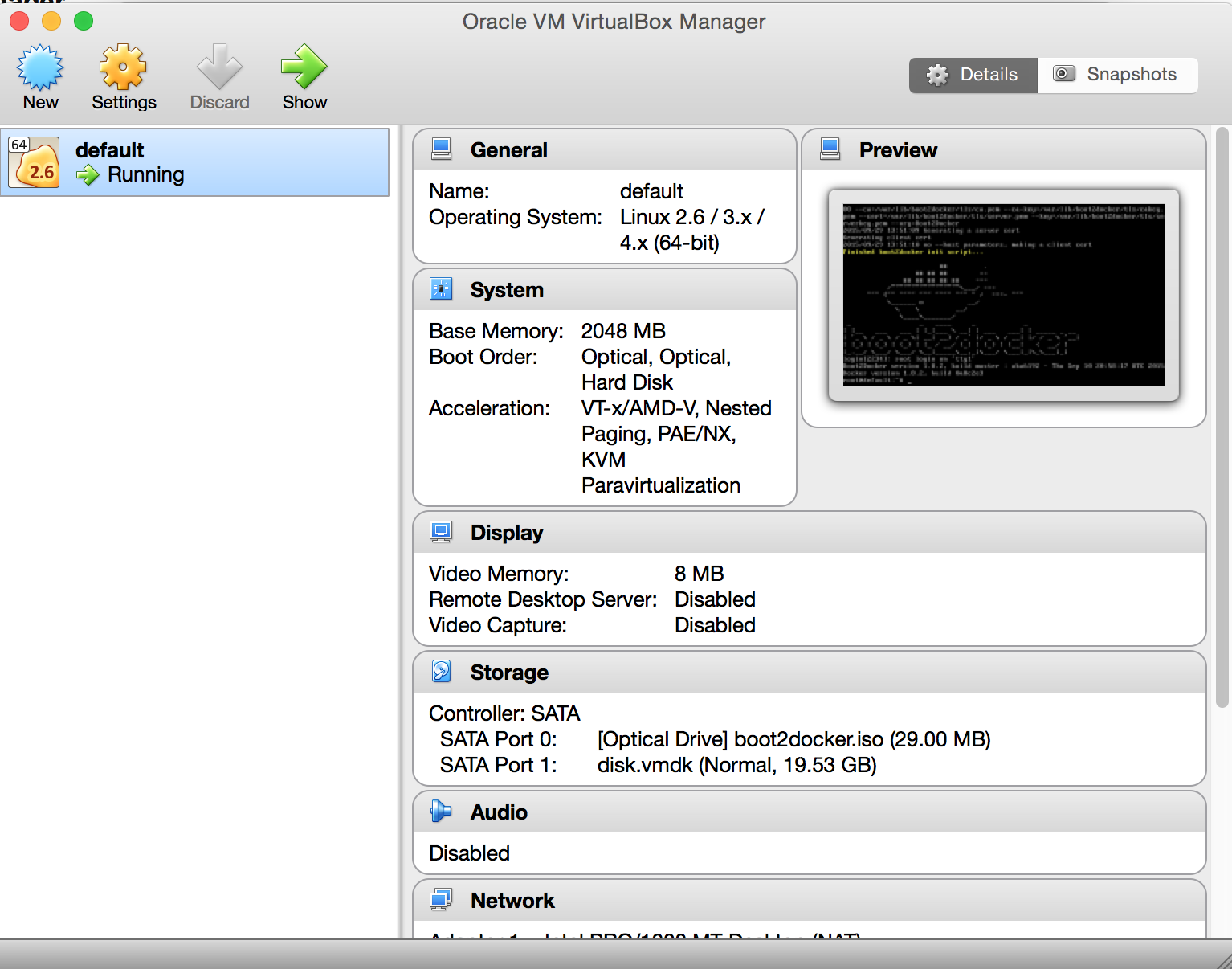This screenshot has width=1232, height=969.
Task: Click the Discard toolbar label
Action: pos(219,103)
